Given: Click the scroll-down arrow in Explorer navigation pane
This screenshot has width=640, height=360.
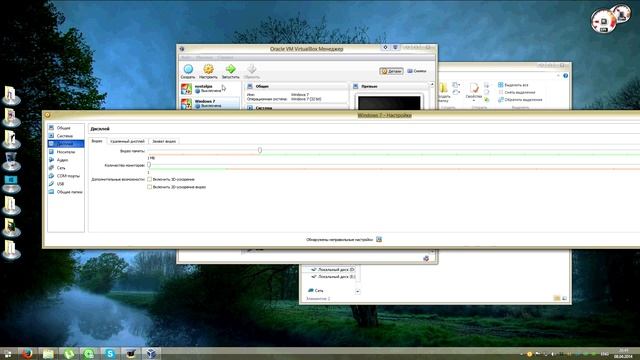Looking at the screenshot, I should click(358, 291).
